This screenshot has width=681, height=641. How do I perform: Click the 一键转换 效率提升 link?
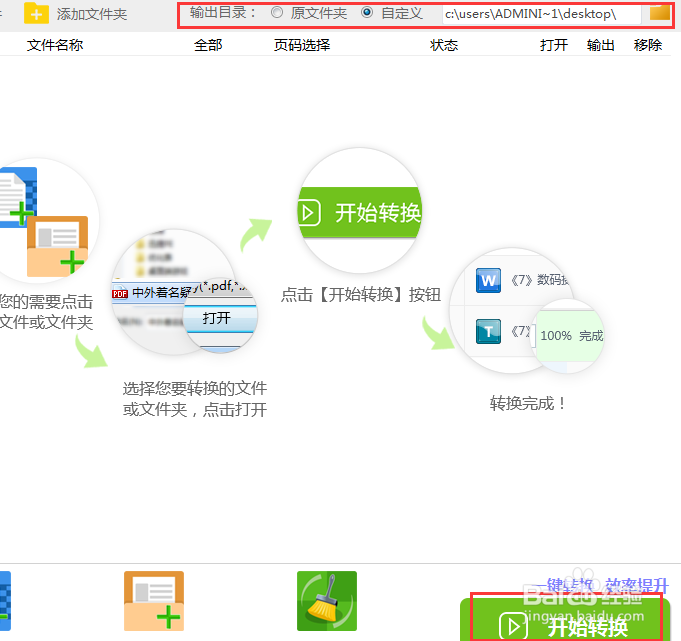point(603,585)
